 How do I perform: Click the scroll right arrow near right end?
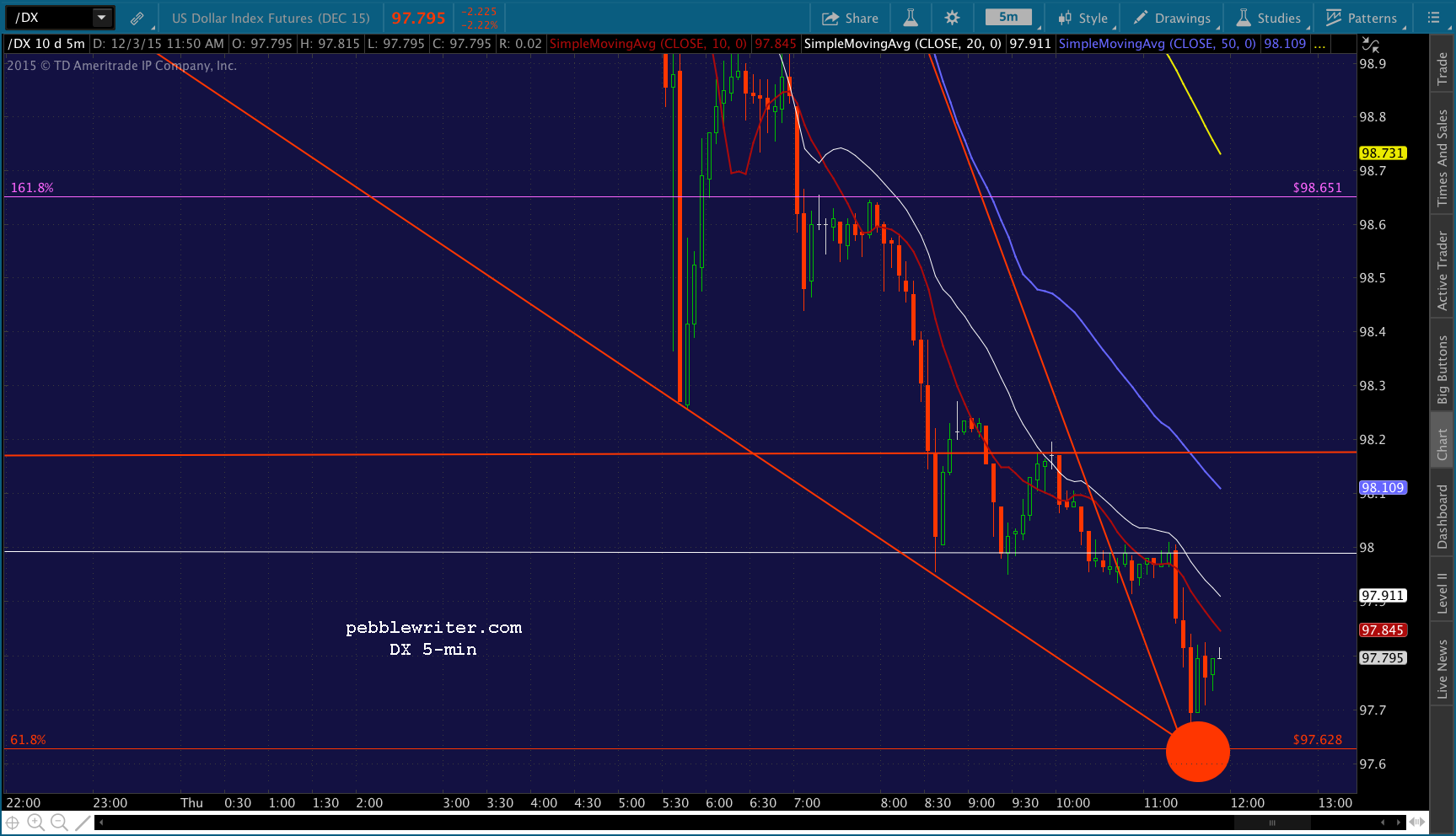1399,823
